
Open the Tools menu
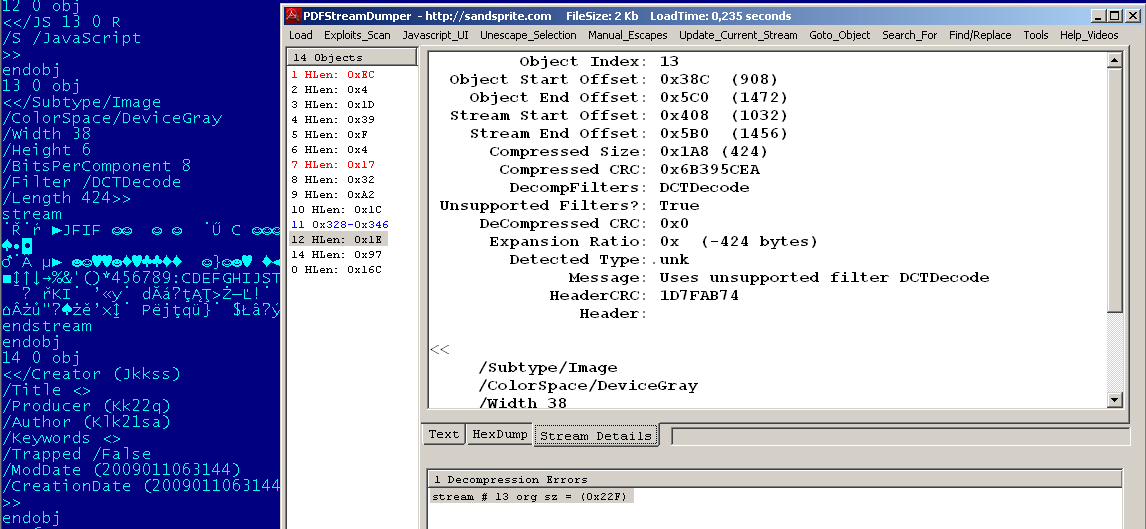[1036, 35]
